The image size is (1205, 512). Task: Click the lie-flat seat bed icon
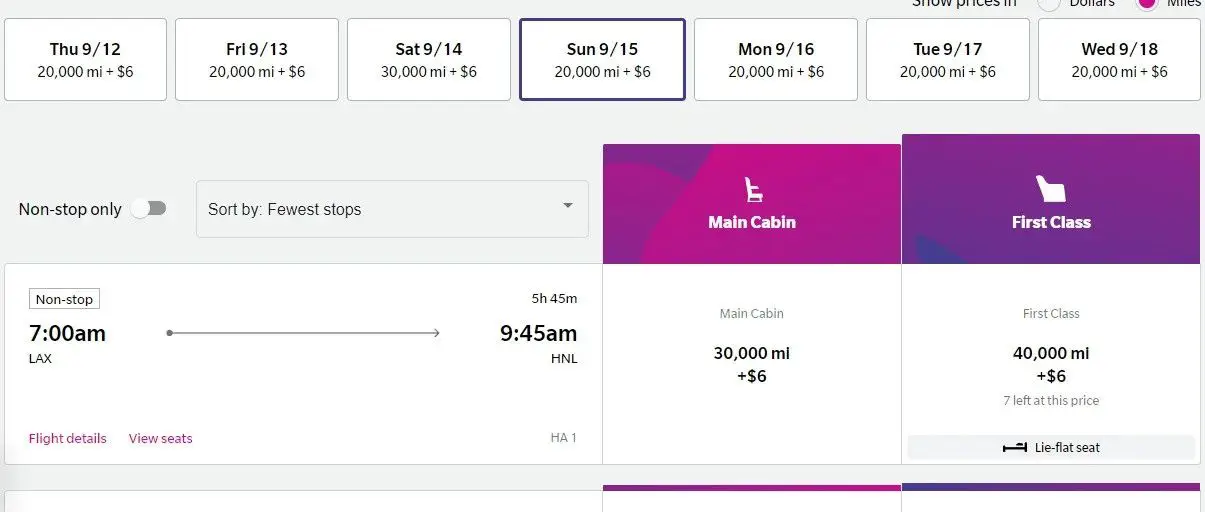(x=1014, y=448)
